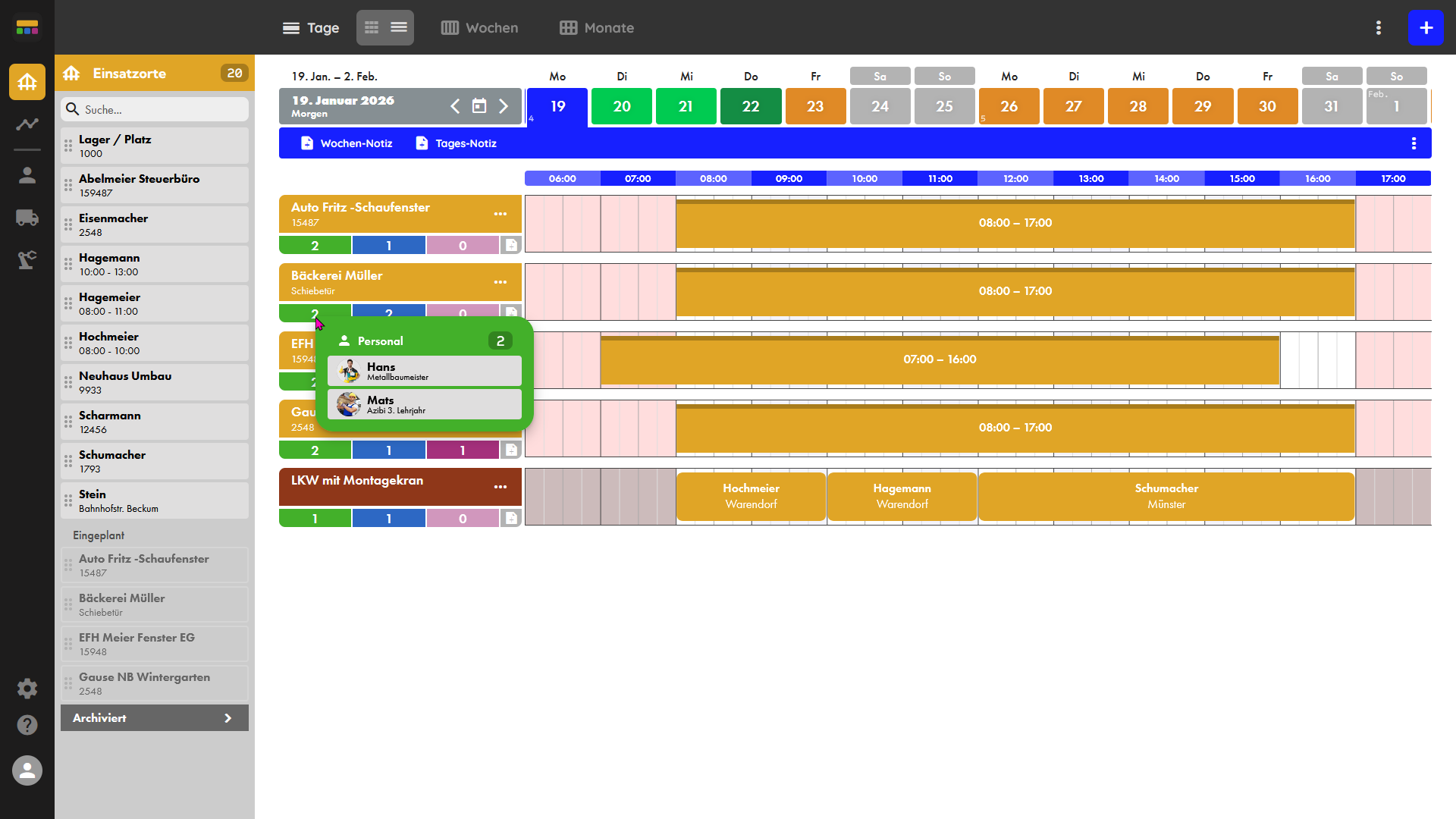The image size is (1456, 819).
Task: Switch to list rows view toggle
Action: pos(399,28)
